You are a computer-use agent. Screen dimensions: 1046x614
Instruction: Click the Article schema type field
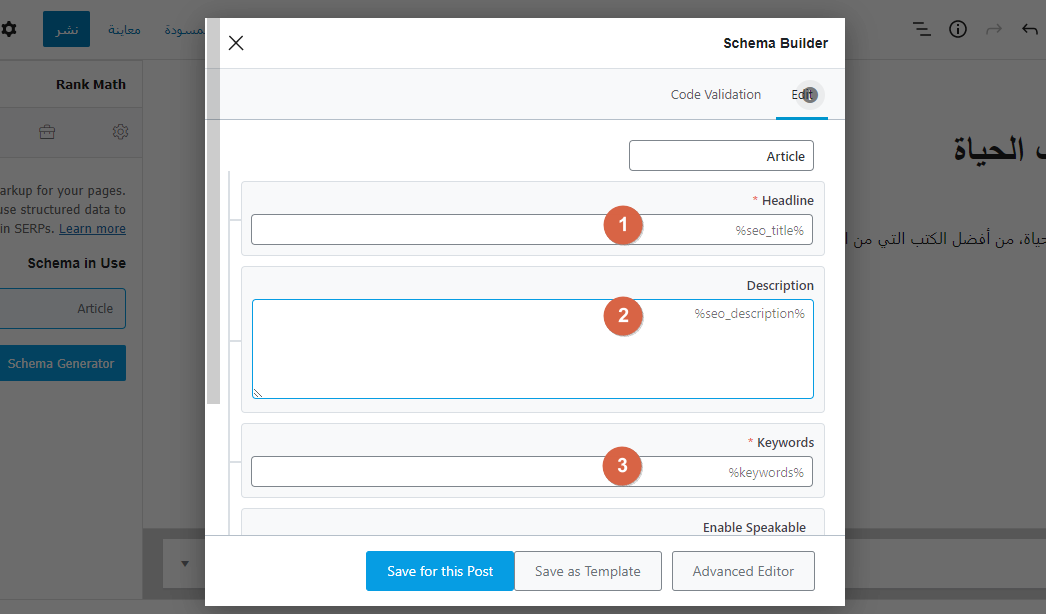(x=721, y=156)
